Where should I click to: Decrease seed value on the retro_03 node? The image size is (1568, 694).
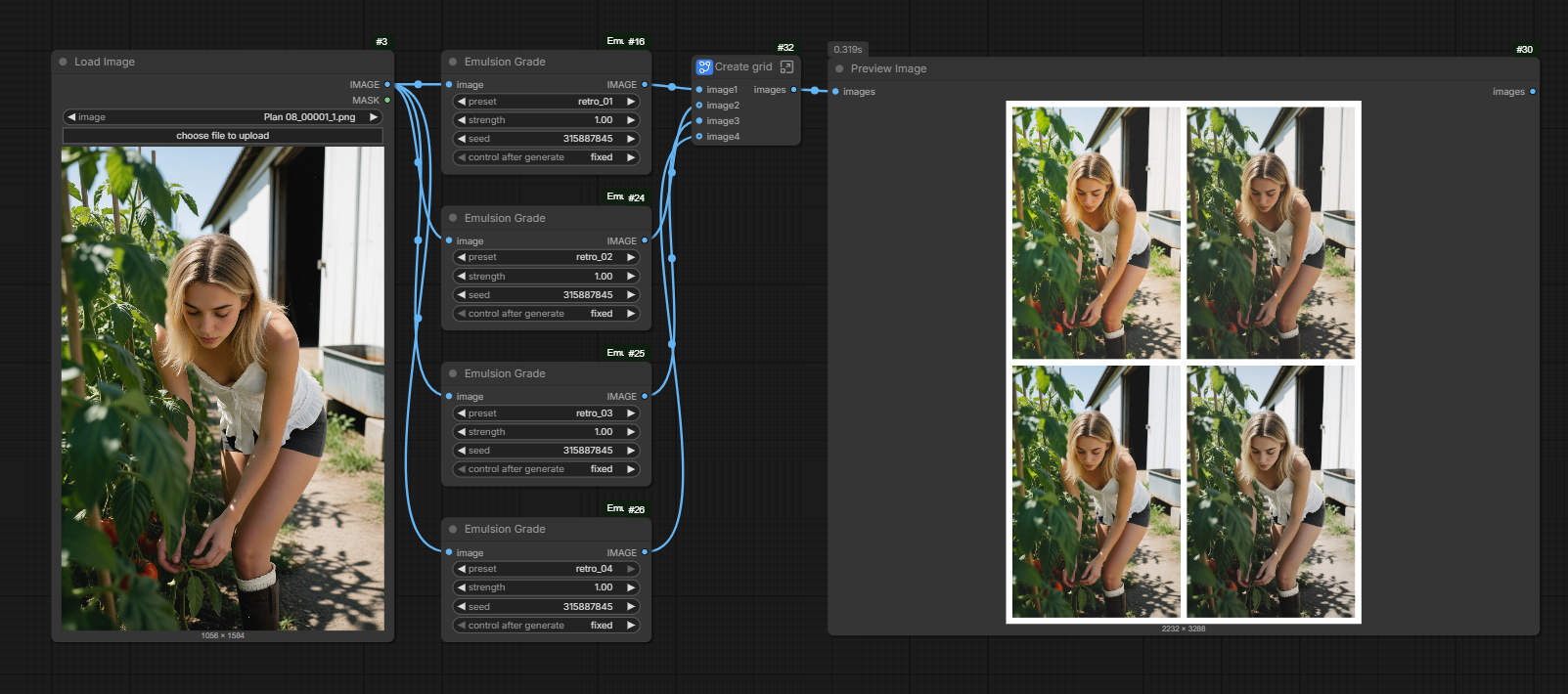(x=462, y=451)
